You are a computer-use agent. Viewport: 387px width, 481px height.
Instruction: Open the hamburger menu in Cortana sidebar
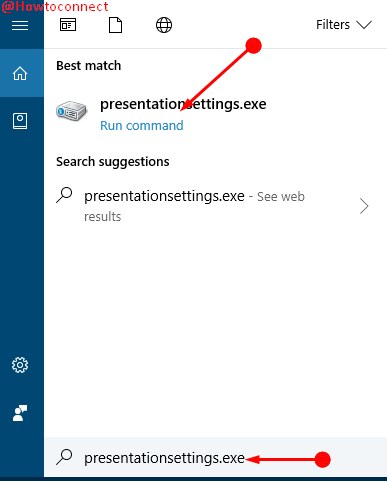click(20, 26)
